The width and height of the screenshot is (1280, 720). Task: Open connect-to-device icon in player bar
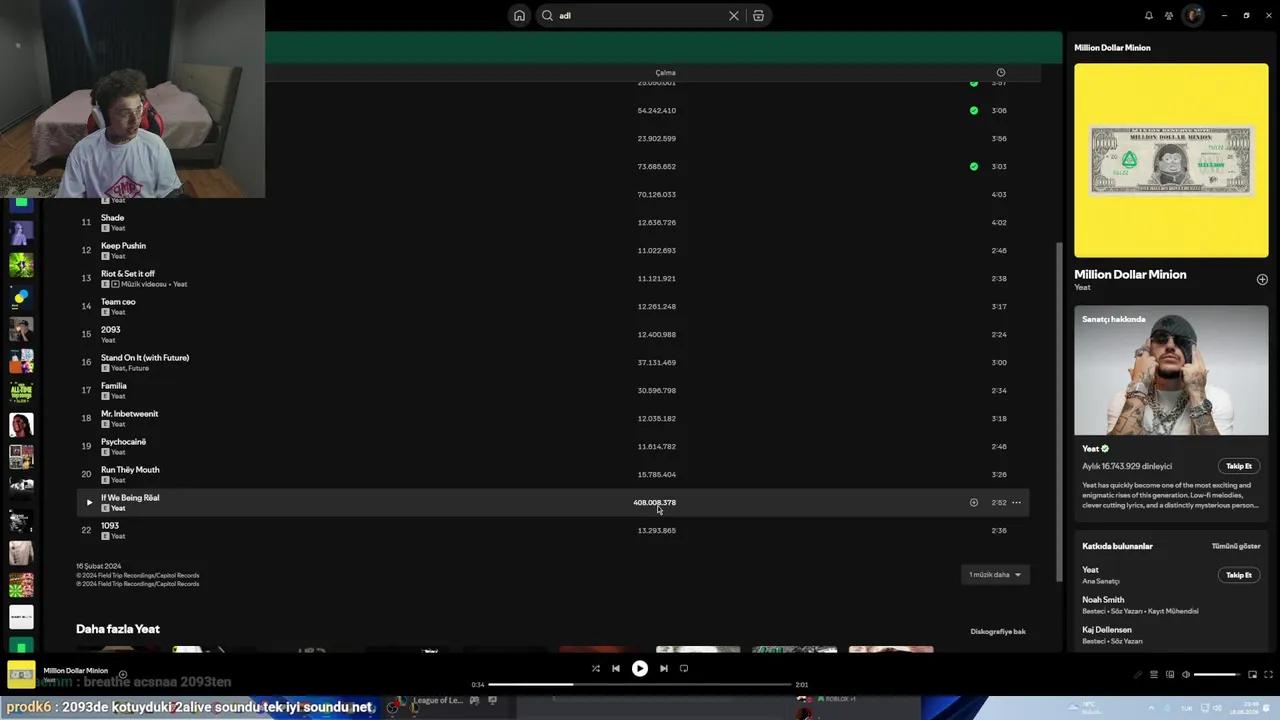point(1170,675)
